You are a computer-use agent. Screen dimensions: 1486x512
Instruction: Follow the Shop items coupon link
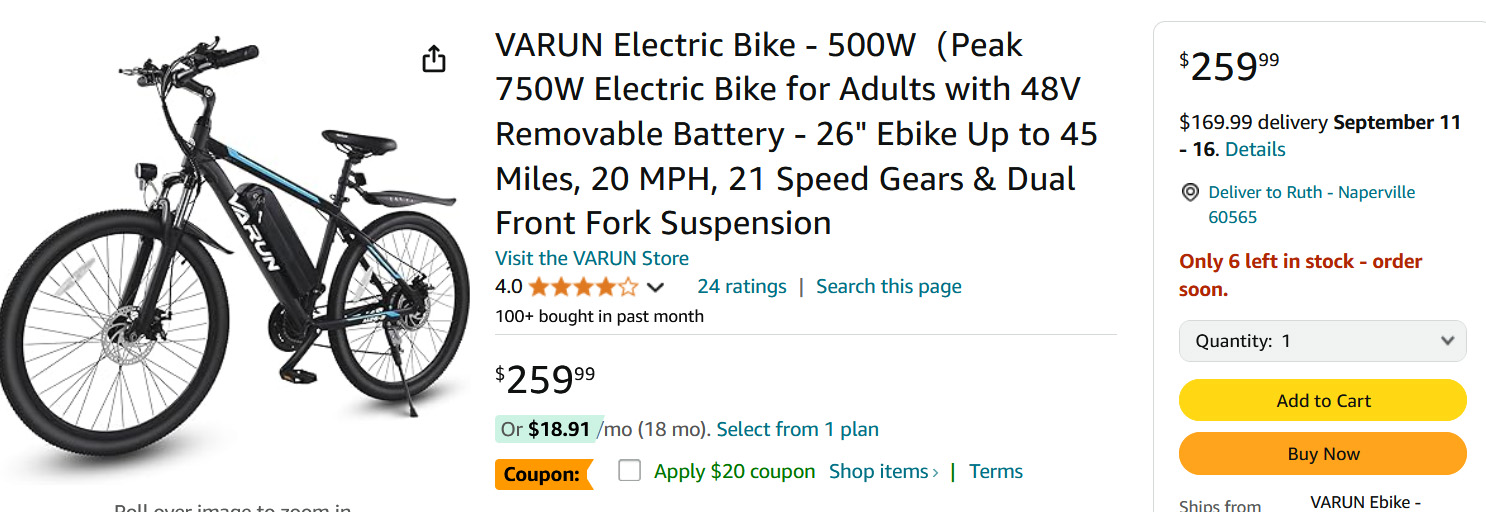click(883, 471)
